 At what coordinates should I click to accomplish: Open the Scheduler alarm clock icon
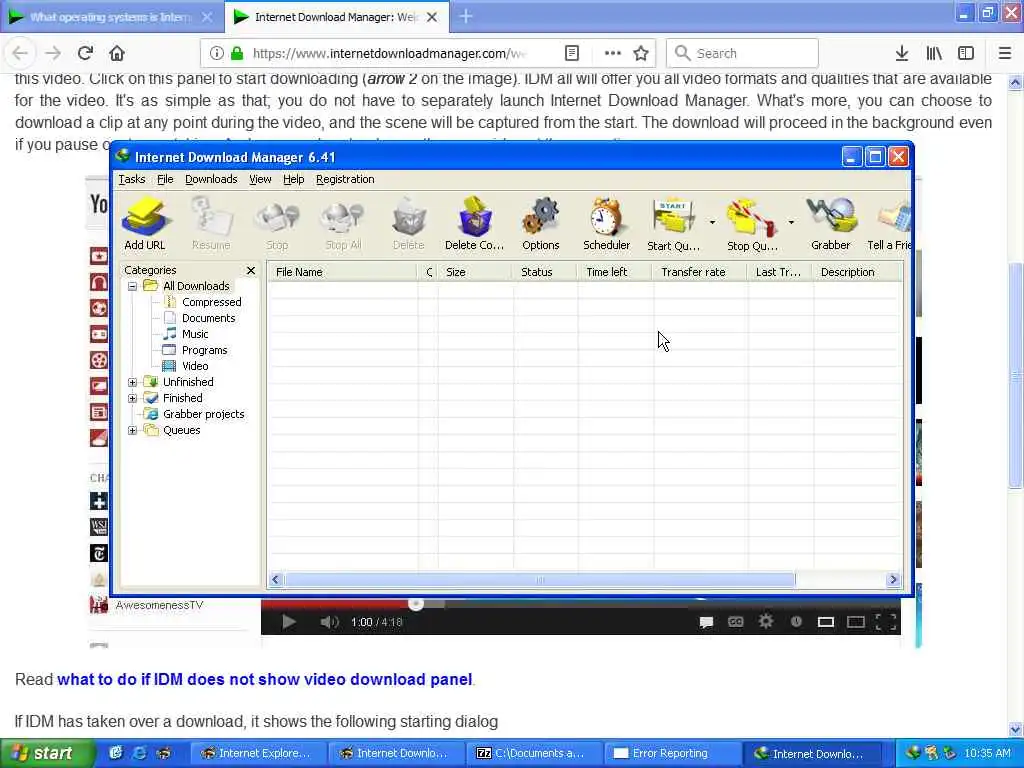click(x=606, y=224)
